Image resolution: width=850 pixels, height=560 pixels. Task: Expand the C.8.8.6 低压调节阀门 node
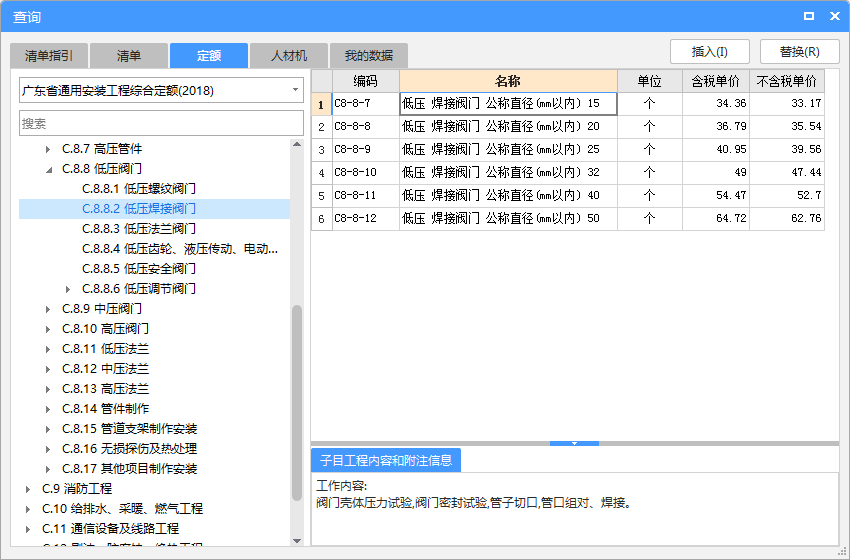click(68, 289)
